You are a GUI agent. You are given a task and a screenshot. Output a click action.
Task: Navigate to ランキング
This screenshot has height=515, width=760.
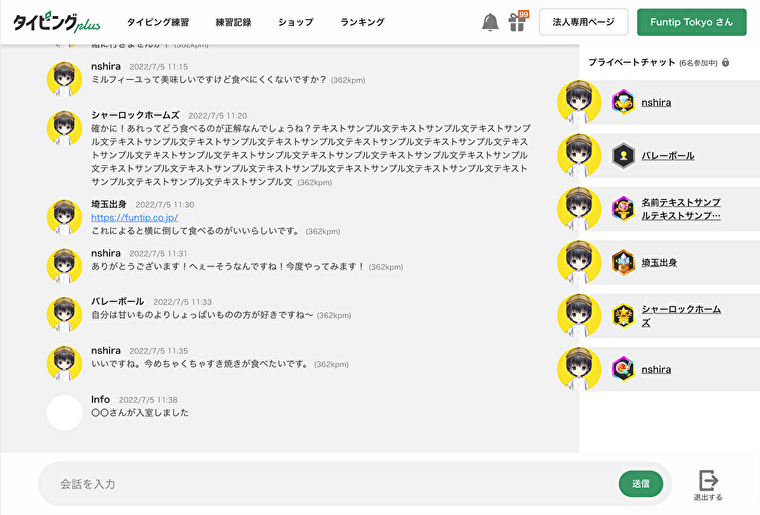362,22
